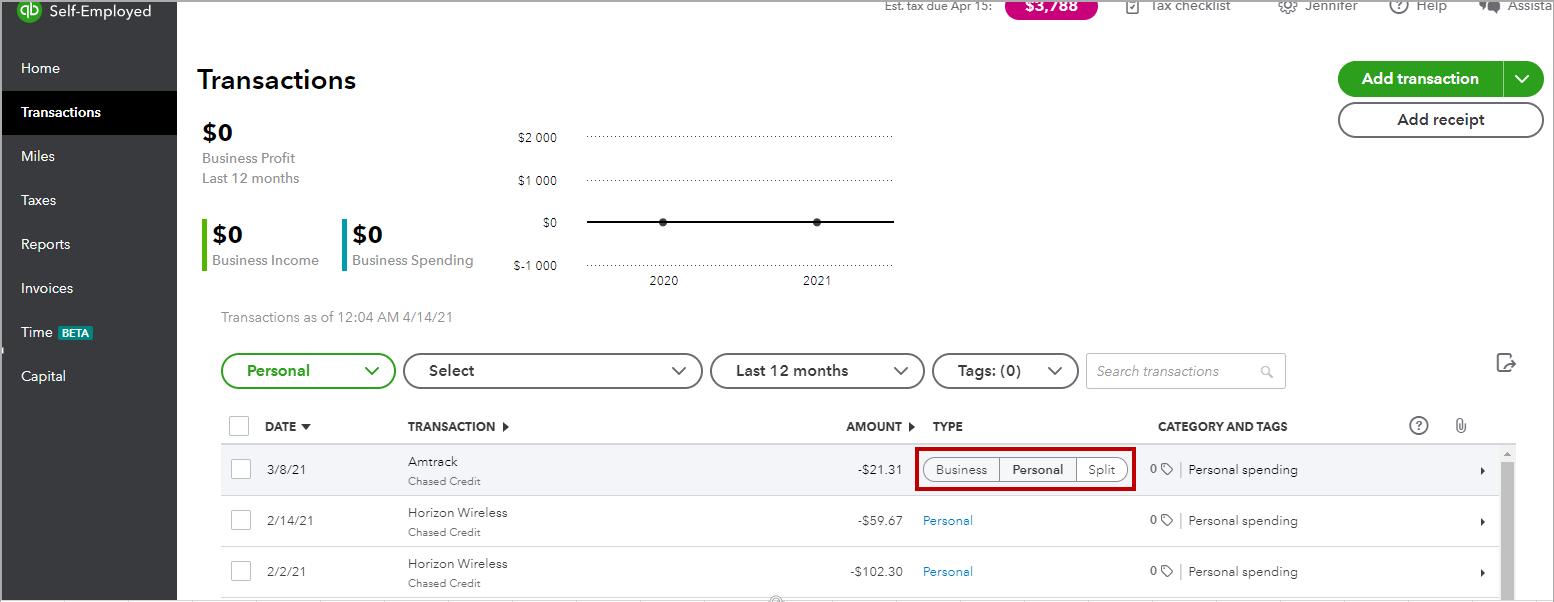Open the Miles page from the sidebar
The image size is (1554, 602).
[x=37, y=155]
